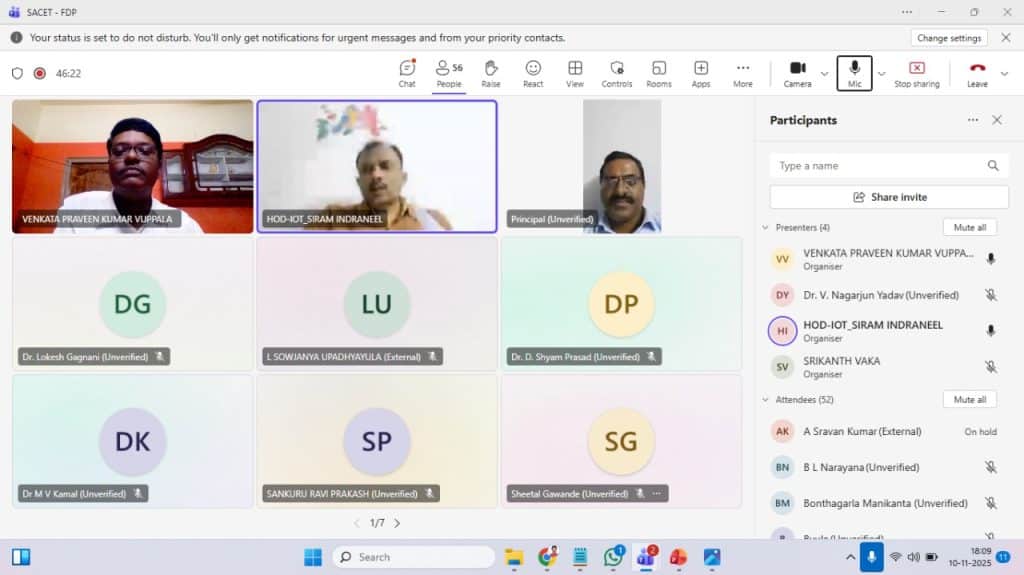
Task: Dismiss the do not disturb banner
Action: pos(1006,38)
